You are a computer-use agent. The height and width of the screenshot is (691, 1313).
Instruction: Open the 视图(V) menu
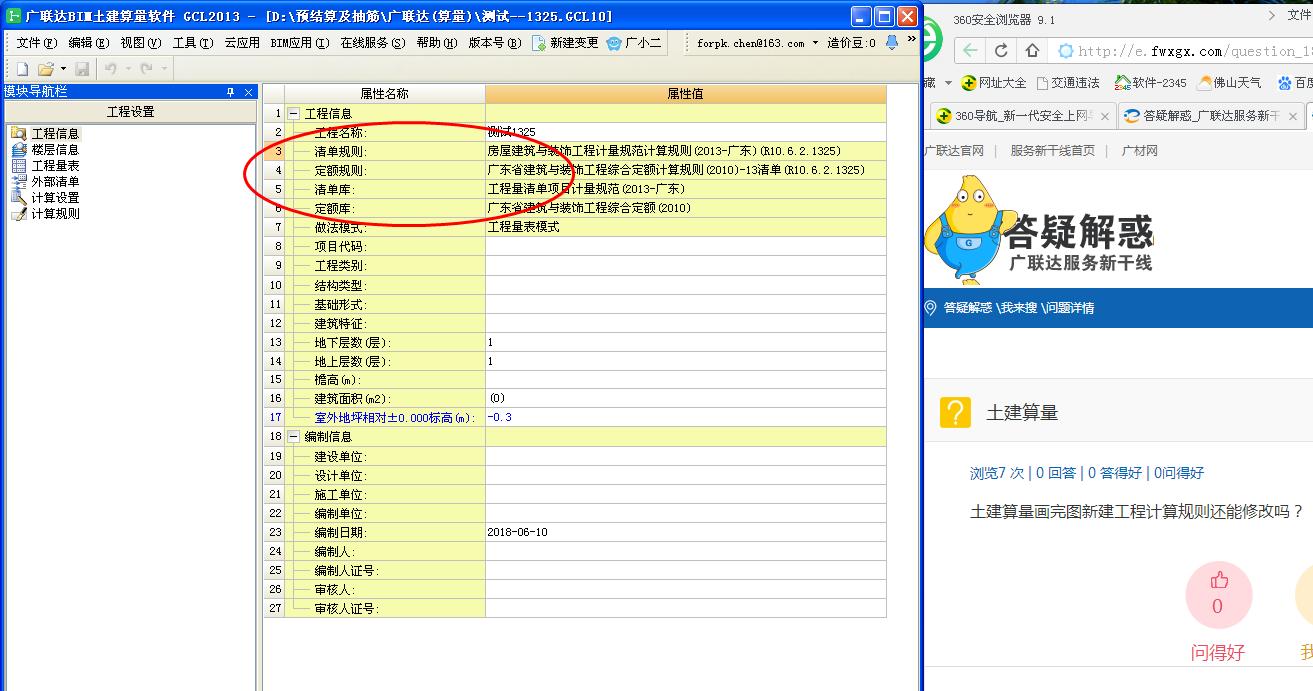(x=141, y=43)
